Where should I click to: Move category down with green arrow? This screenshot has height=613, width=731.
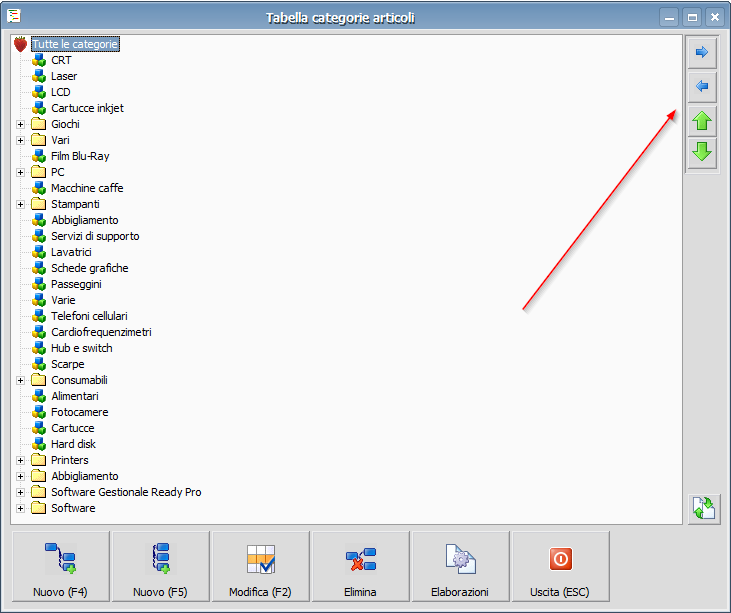702,152
